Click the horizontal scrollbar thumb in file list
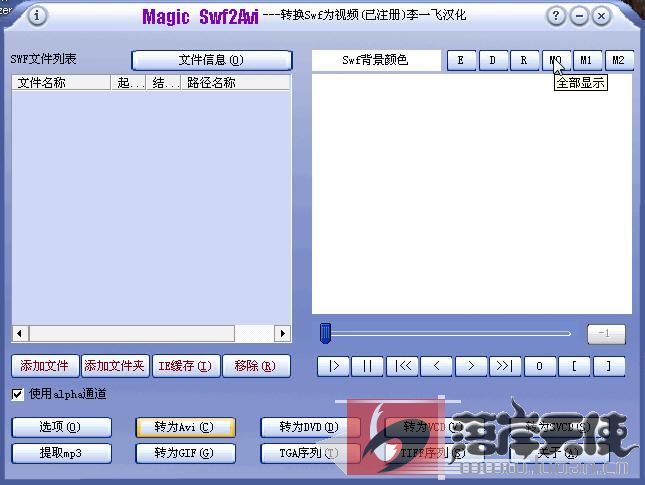 pyautogui.click(x=132, y=334)
